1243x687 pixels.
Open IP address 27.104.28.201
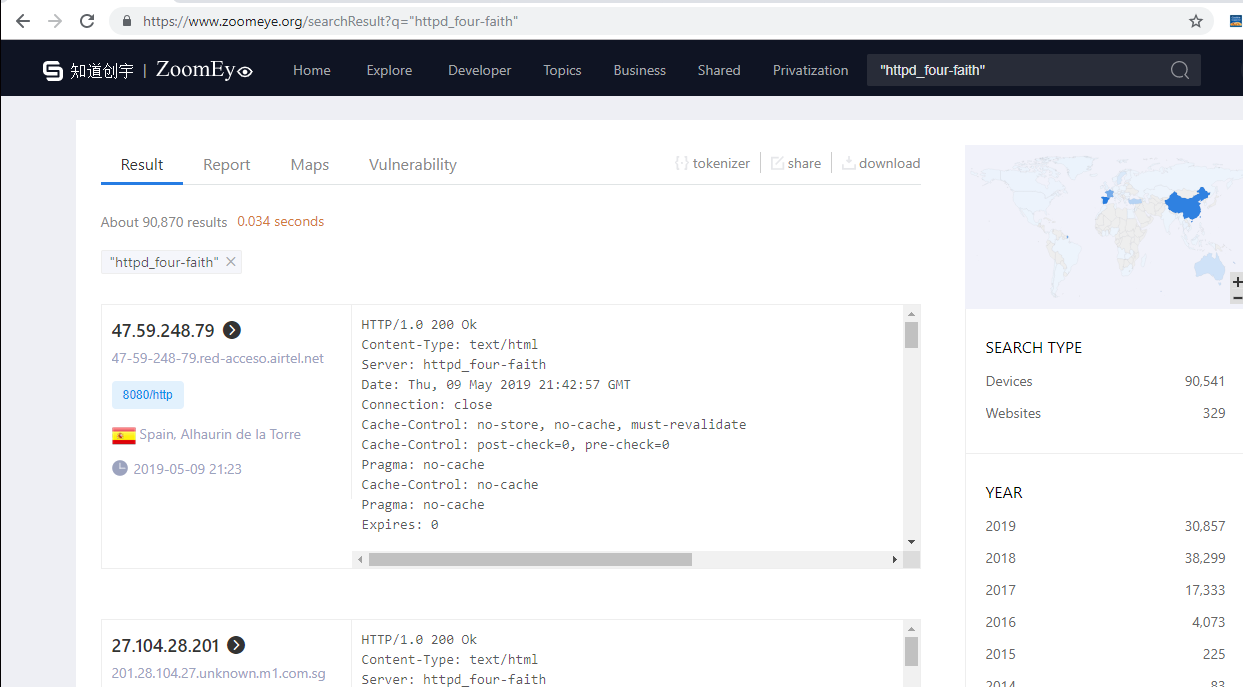point(165,645)
